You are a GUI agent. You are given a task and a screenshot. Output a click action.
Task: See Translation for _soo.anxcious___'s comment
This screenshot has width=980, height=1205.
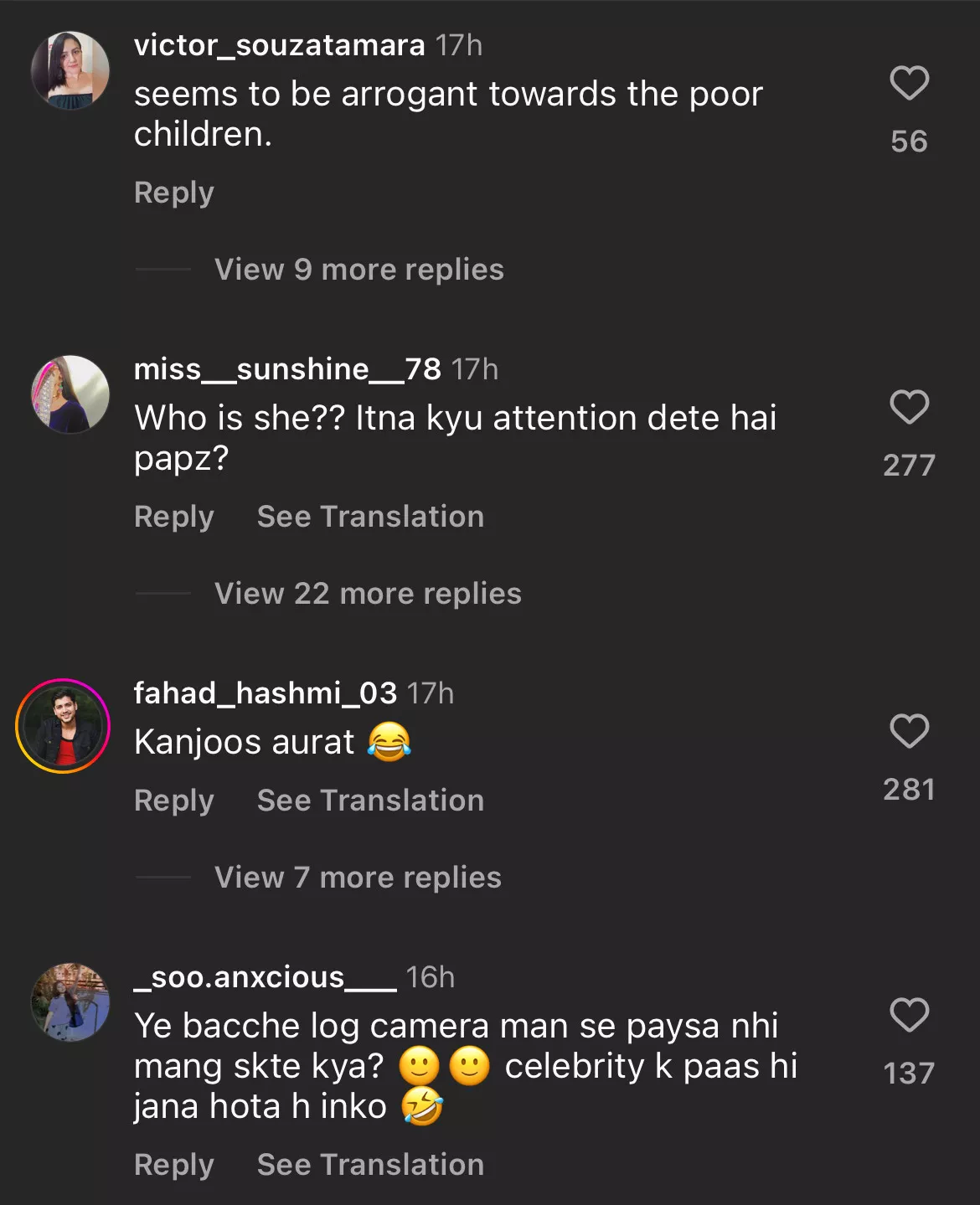point(370,1165)
